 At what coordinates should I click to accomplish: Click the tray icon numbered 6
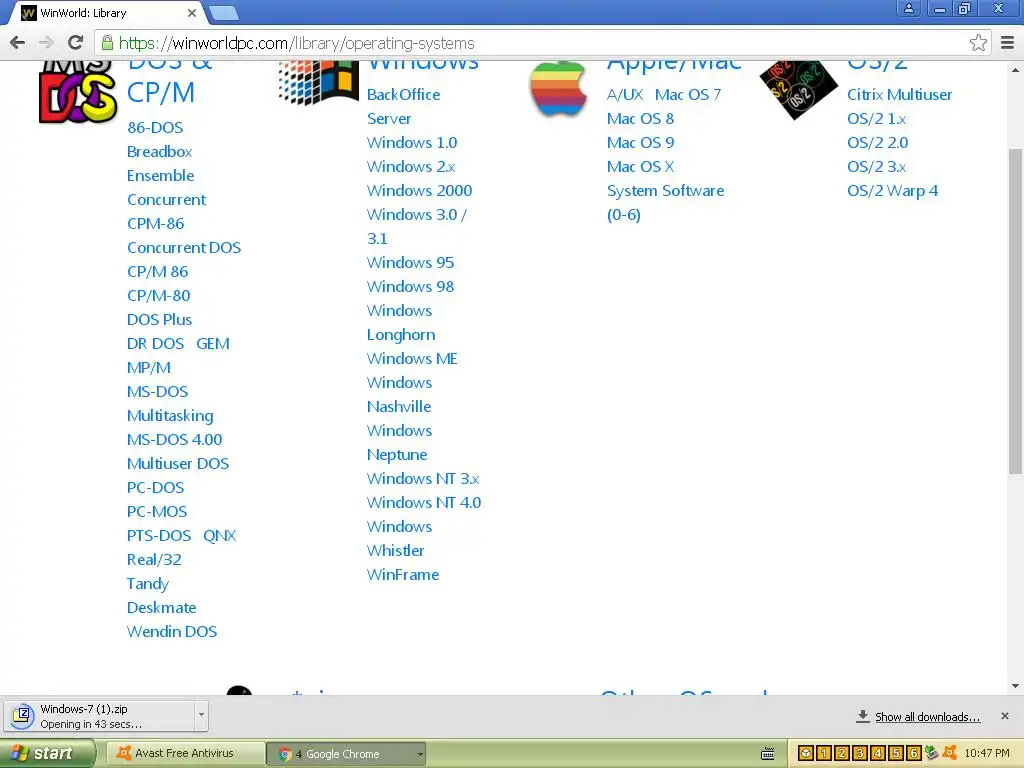click(914, 754)
